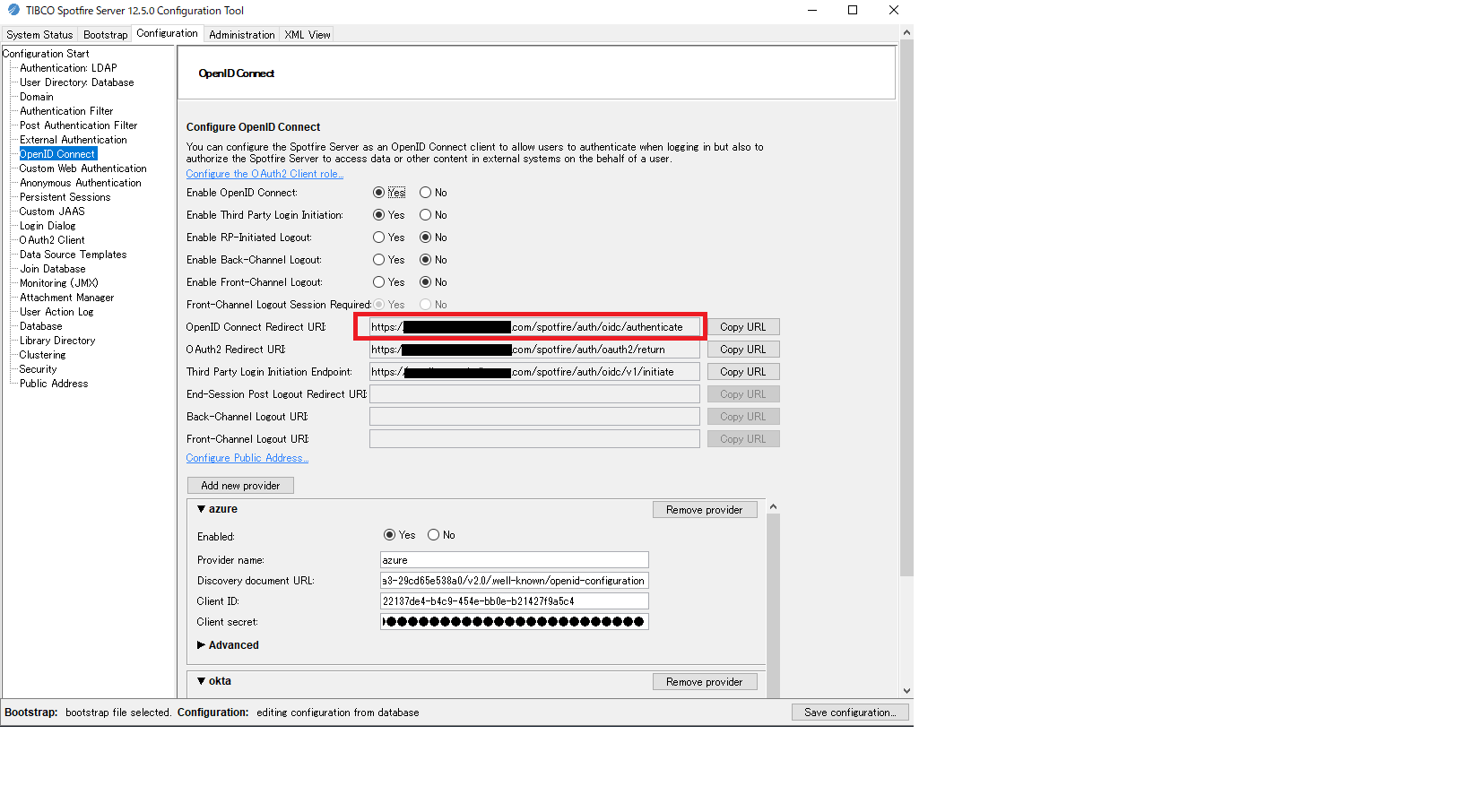Open External Authentication settings

[74, 140]
